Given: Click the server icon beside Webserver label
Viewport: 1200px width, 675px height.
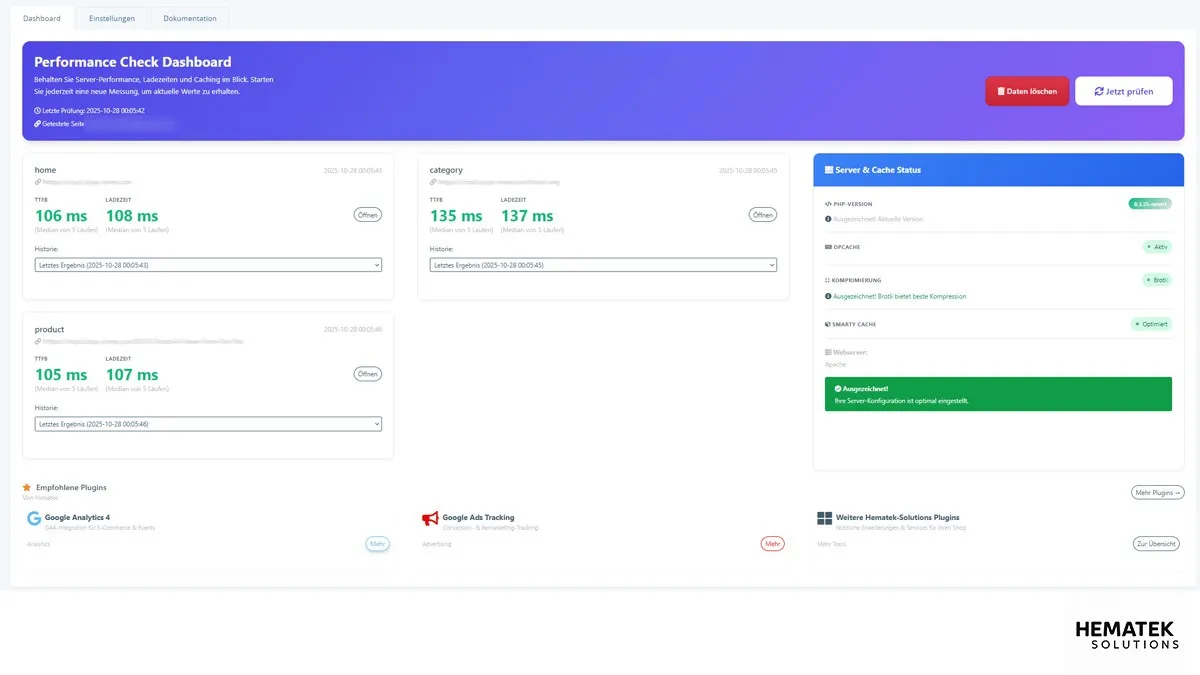Looking at the screenshot, I should tap(828, 352).
